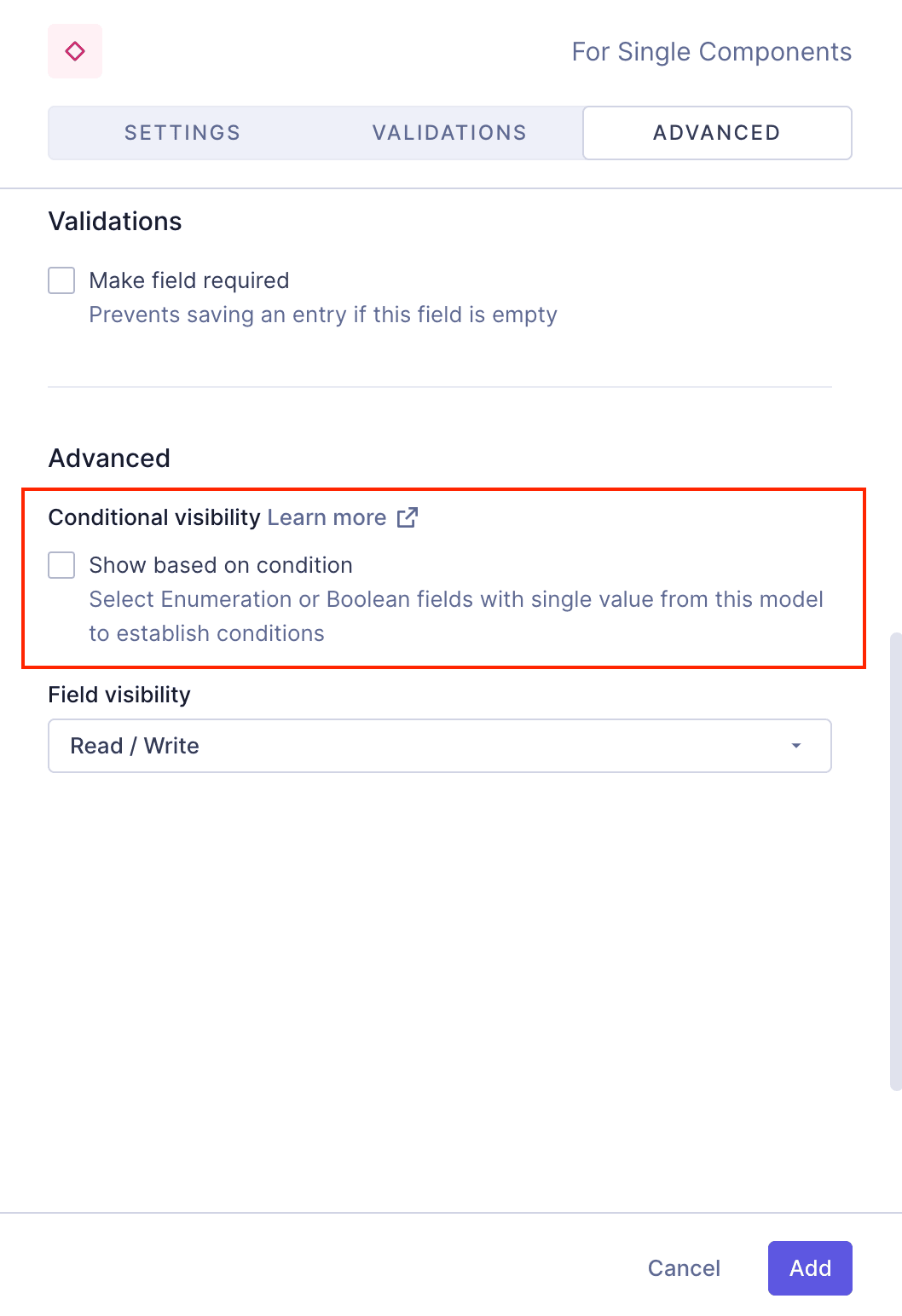Open the Read / Write visibility dropdown
The width and height of the screenshot is (902, 1316).
coord(439,745)
